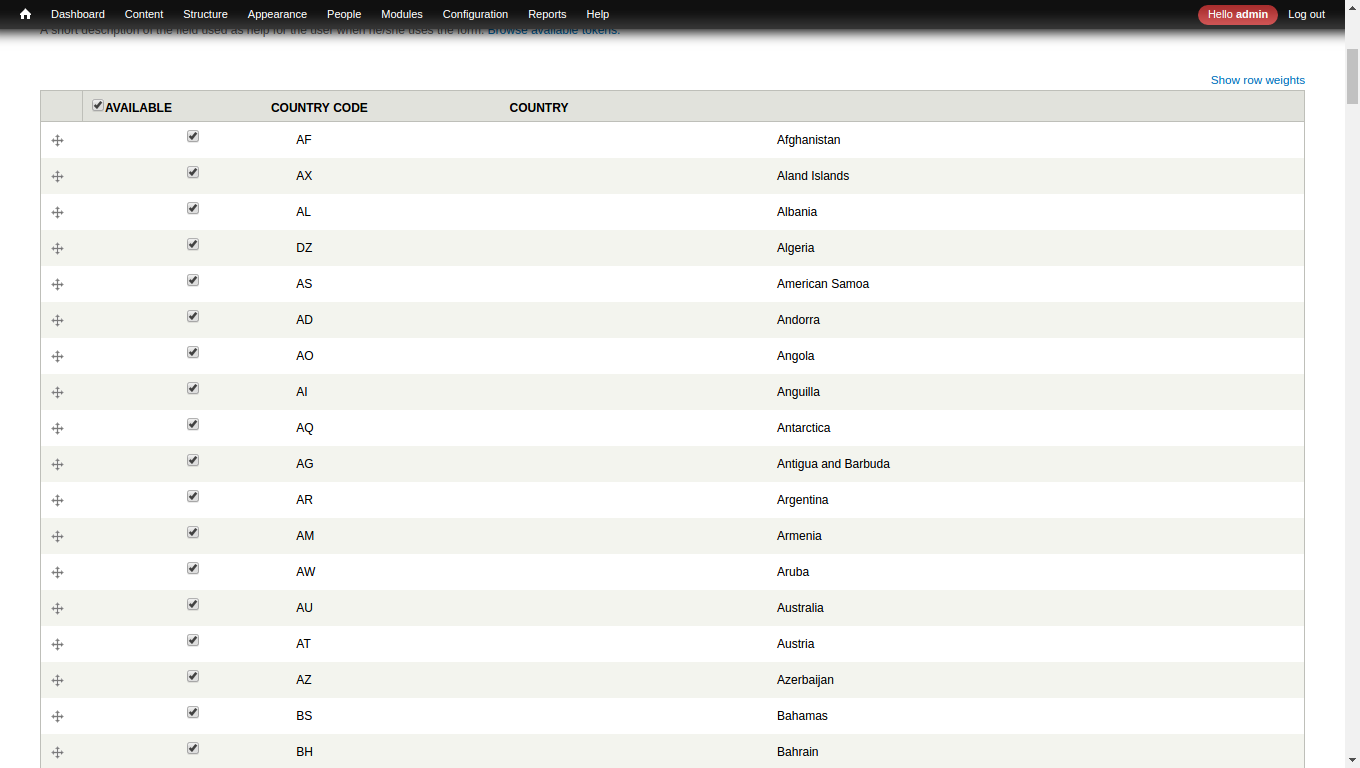Viewport: 1360px width, 768px height.
Task: Select the drag handle next to Albania
Action: (57, 212)
